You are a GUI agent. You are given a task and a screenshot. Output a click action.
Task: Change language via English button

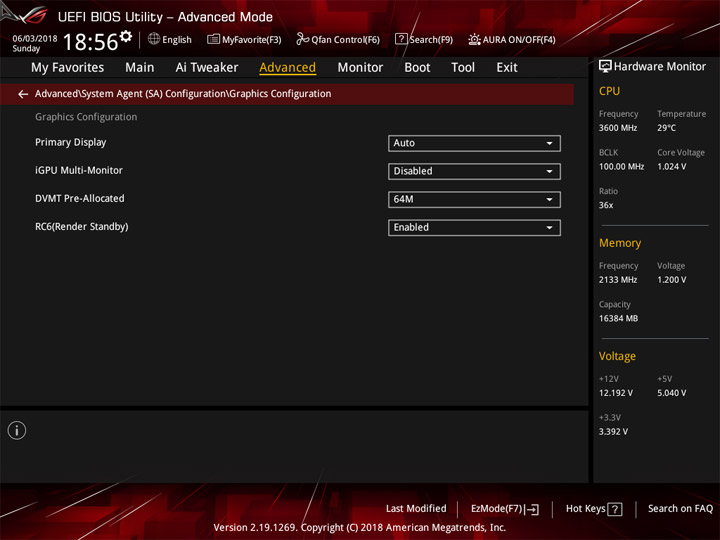[176, 40]
